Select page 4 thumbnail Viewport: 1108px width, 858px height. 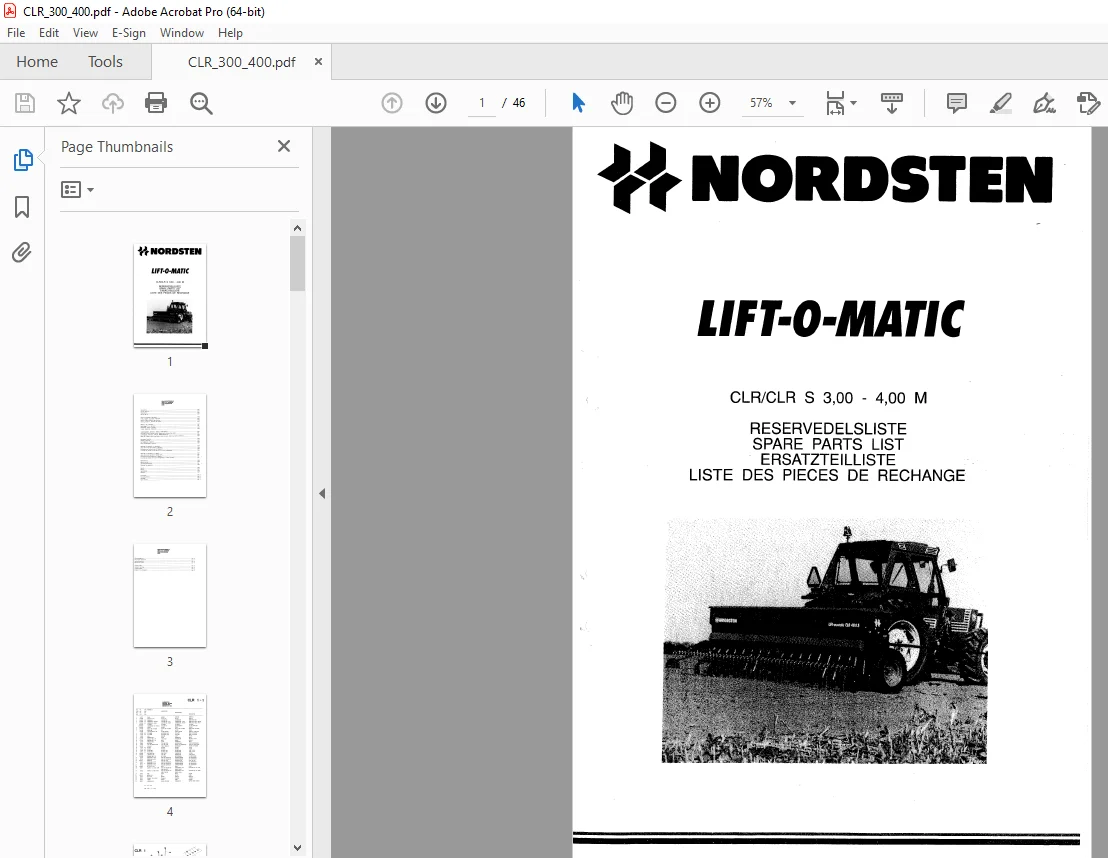[x=170, y=746]
